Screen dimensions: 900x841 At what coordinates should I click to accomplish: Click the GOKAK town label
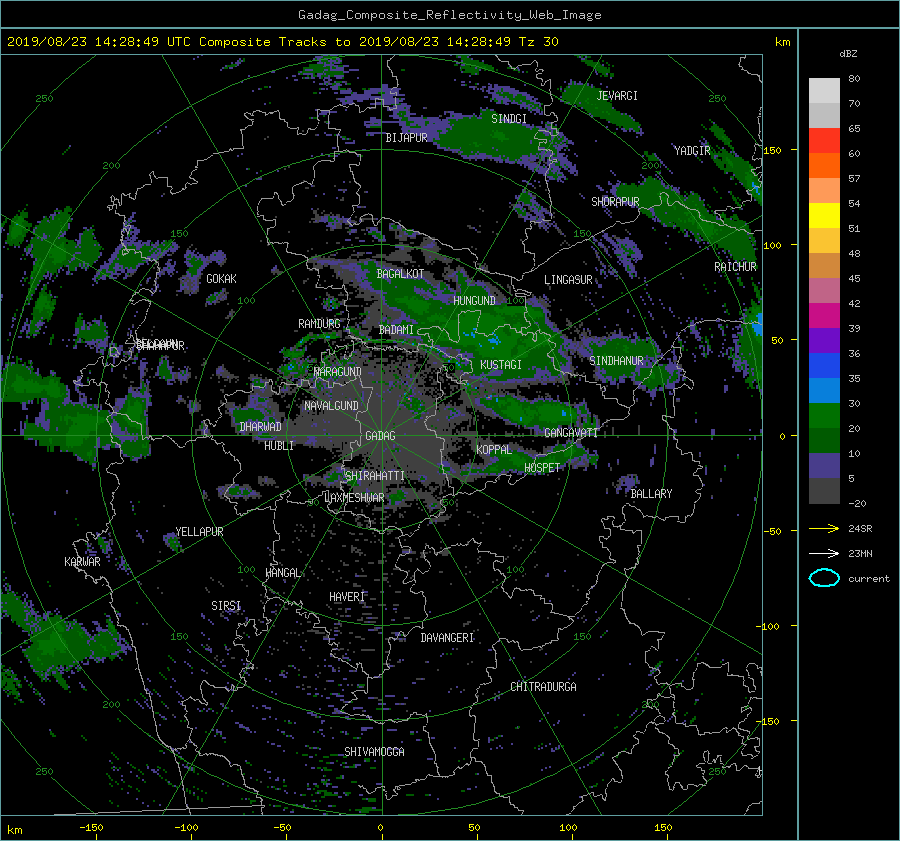click(x=221, y=279)
